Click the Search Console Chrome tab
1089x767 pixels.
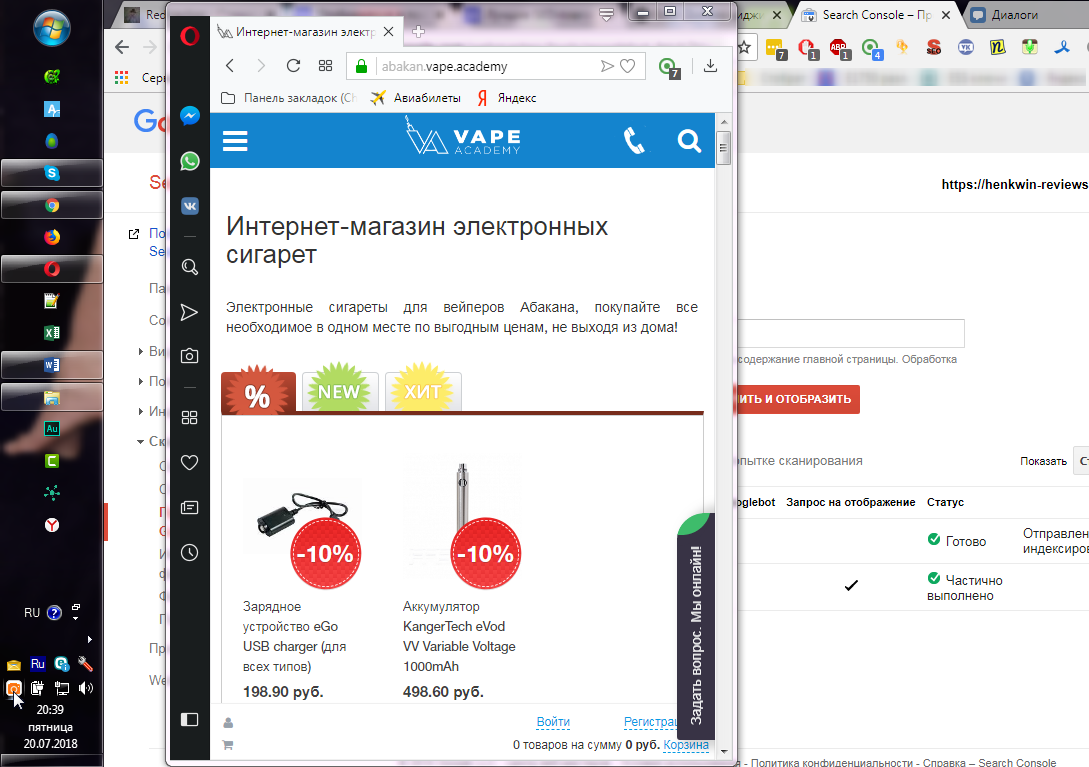877,15
